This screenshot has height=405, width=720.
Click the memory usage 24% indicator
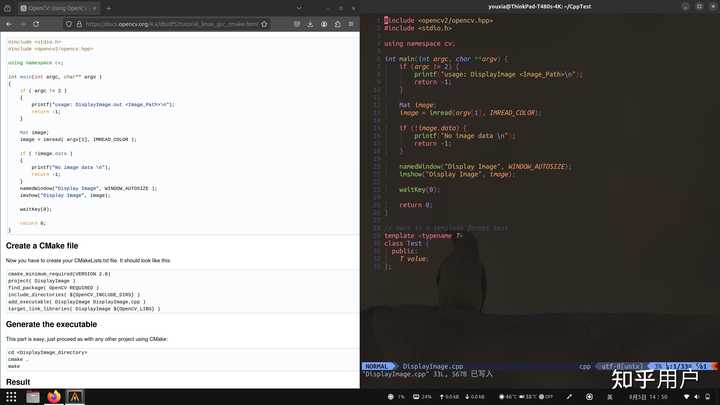click(x=422, y=397)
